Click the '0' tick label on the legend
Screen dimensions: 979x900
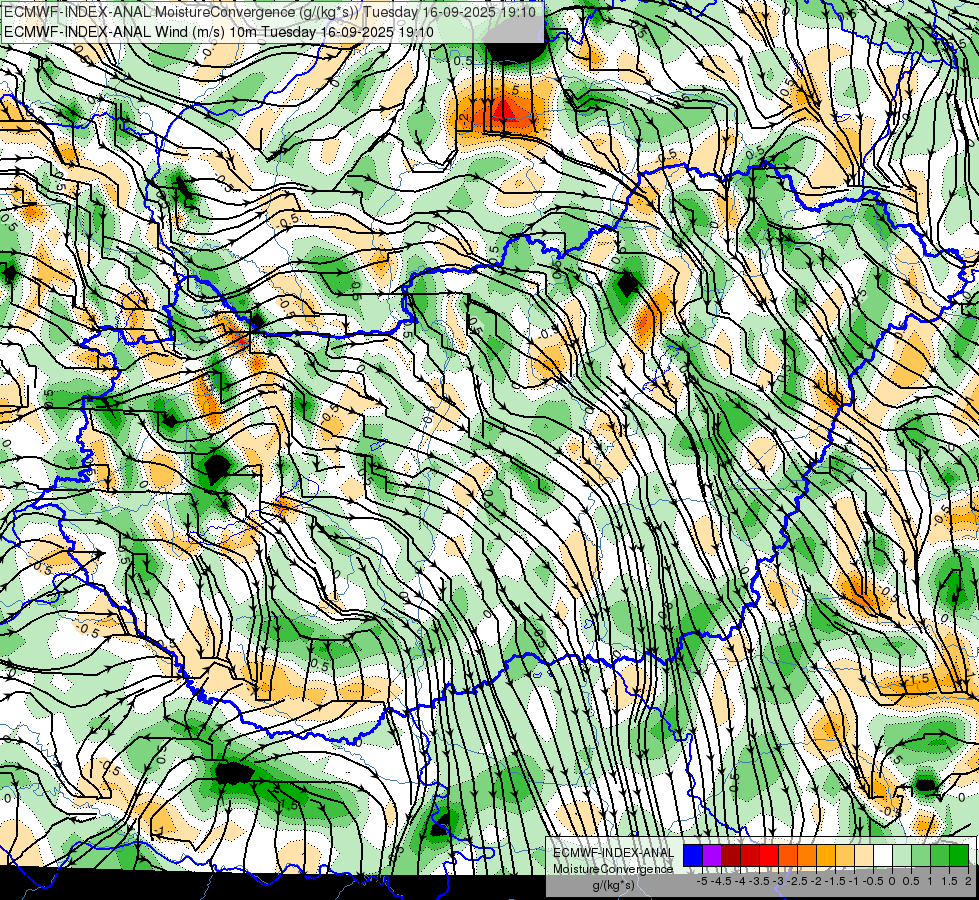(x=892, y=881)
